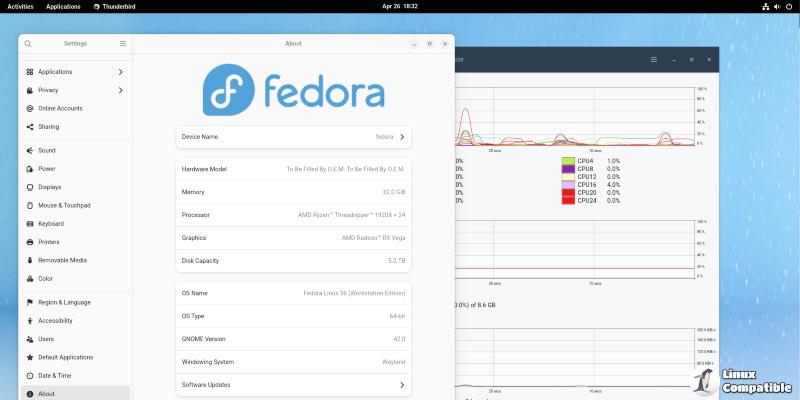The width and height of the screenshot is (800, 400).
Task: Select Mouse & Touchpad settings
Action: point(64,205)
